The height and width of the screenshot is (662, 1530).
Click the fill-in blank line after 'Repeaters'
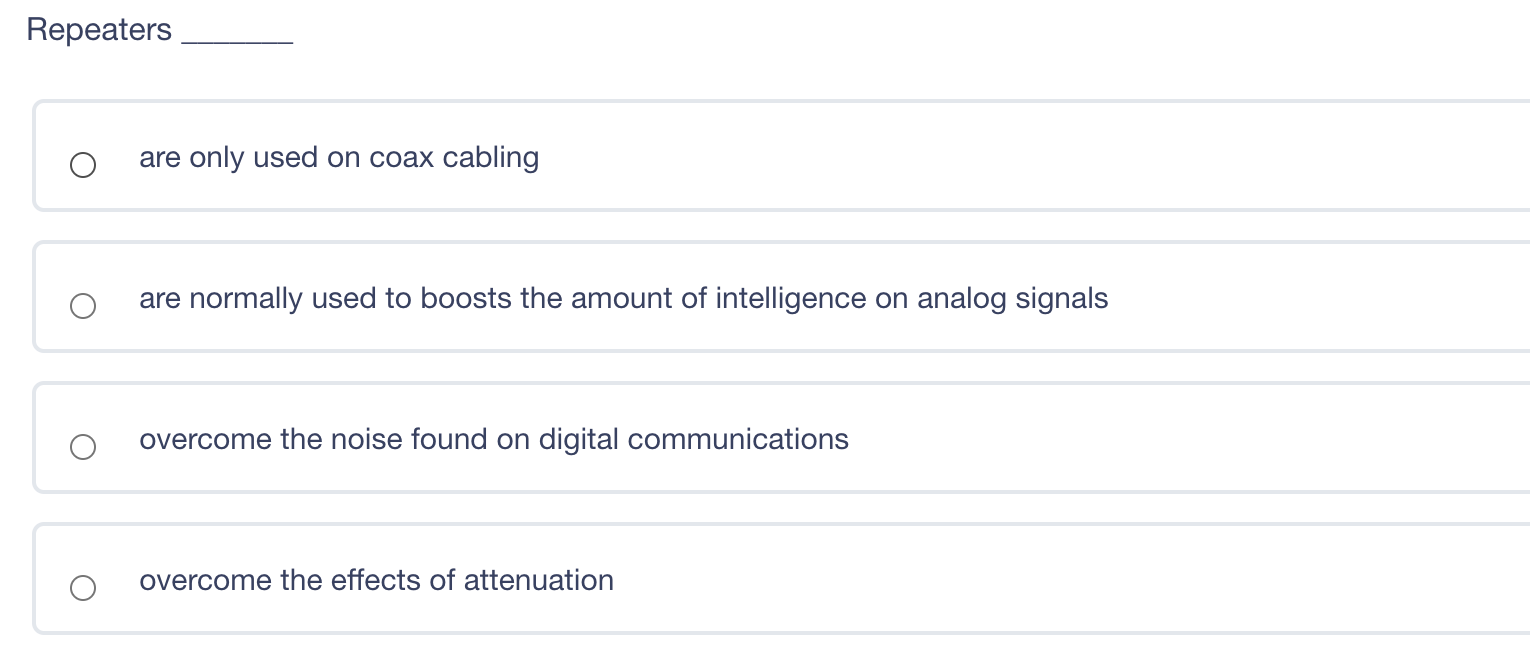pyautogui.click(x=237, y=36)
